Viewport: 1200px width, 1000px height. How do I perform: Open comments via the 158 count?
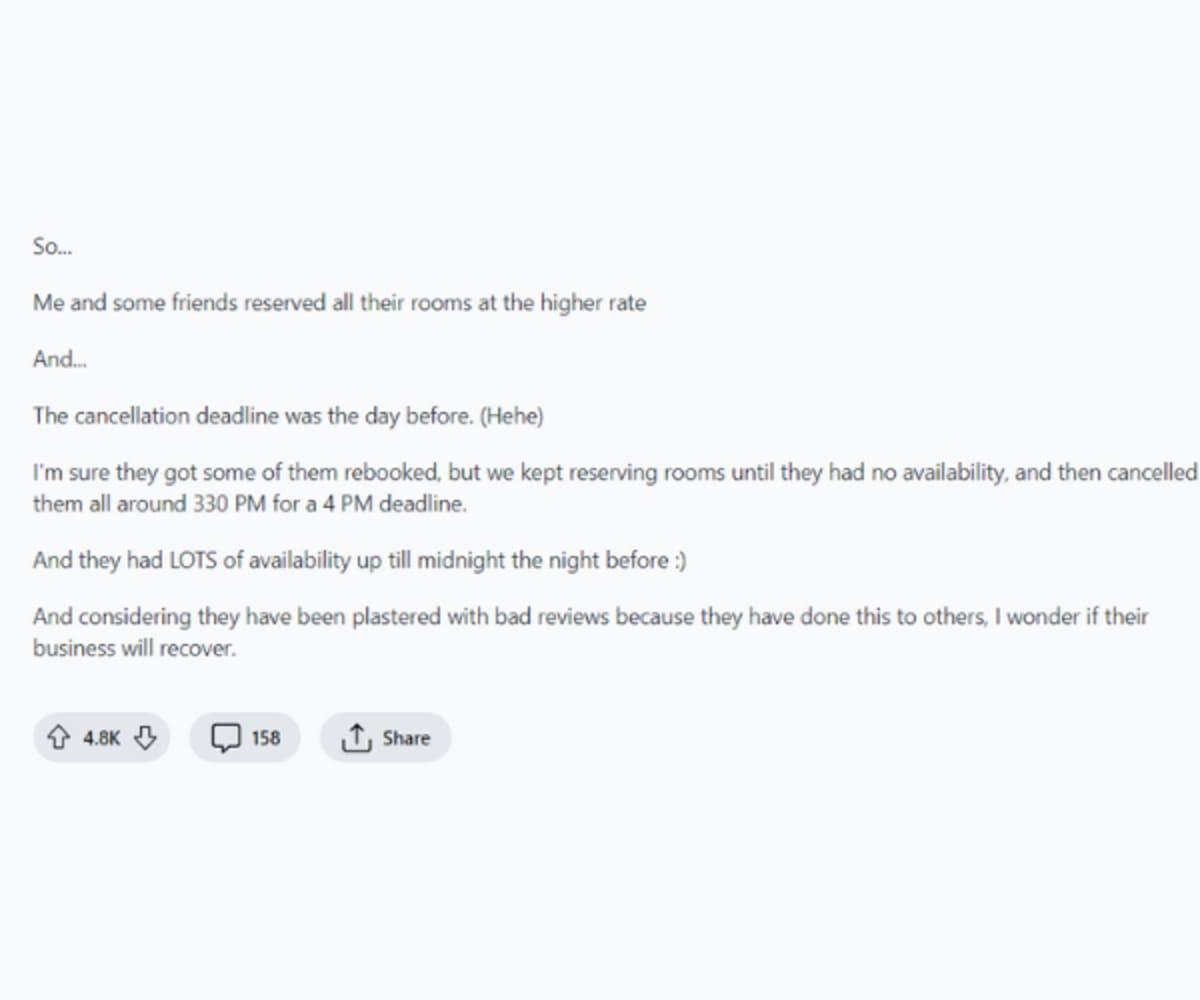[266, 738]
